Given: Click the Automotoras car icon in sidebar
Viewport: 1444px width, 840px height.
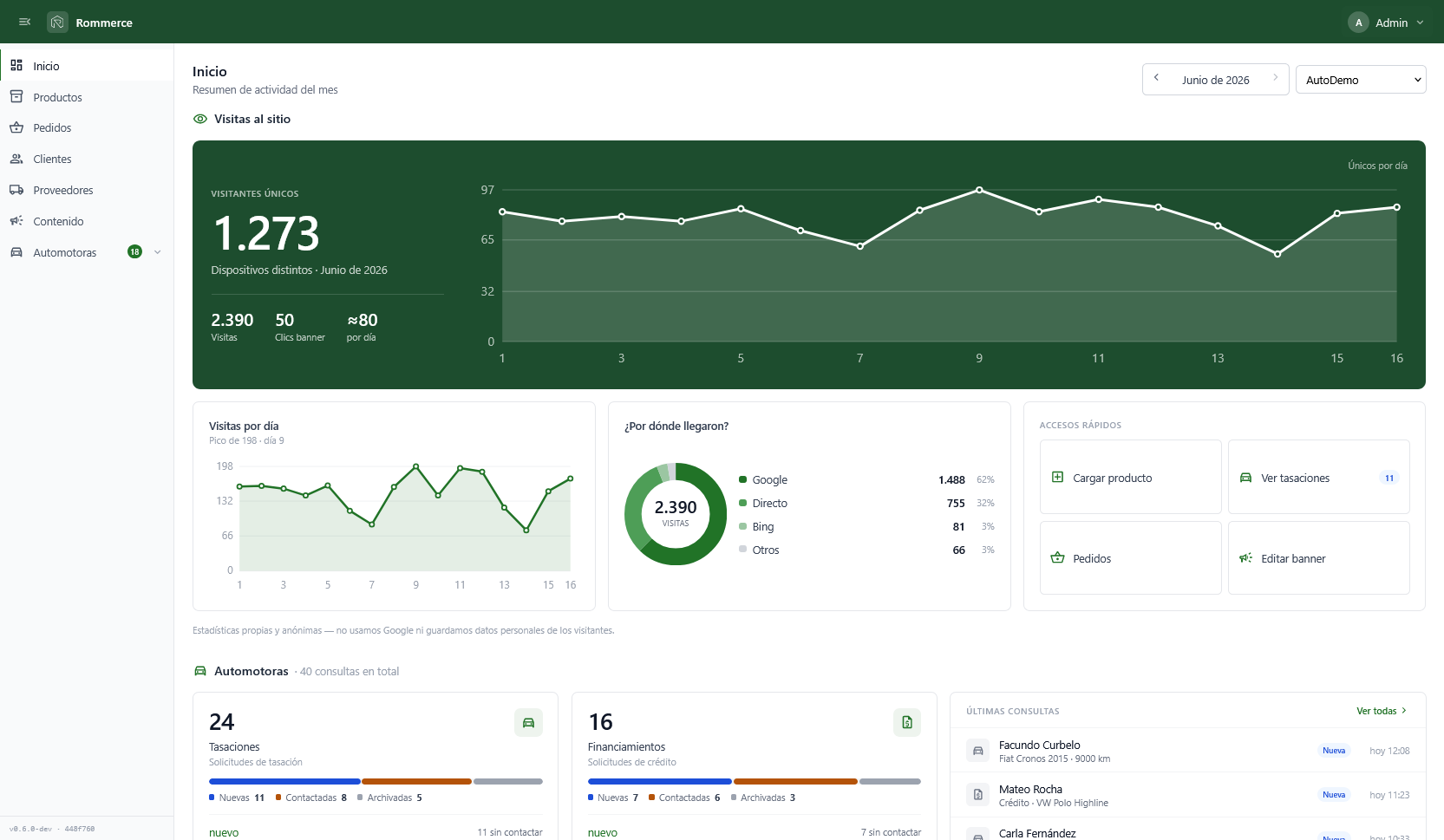Looking at the screenshot, I should click(16, 252).
